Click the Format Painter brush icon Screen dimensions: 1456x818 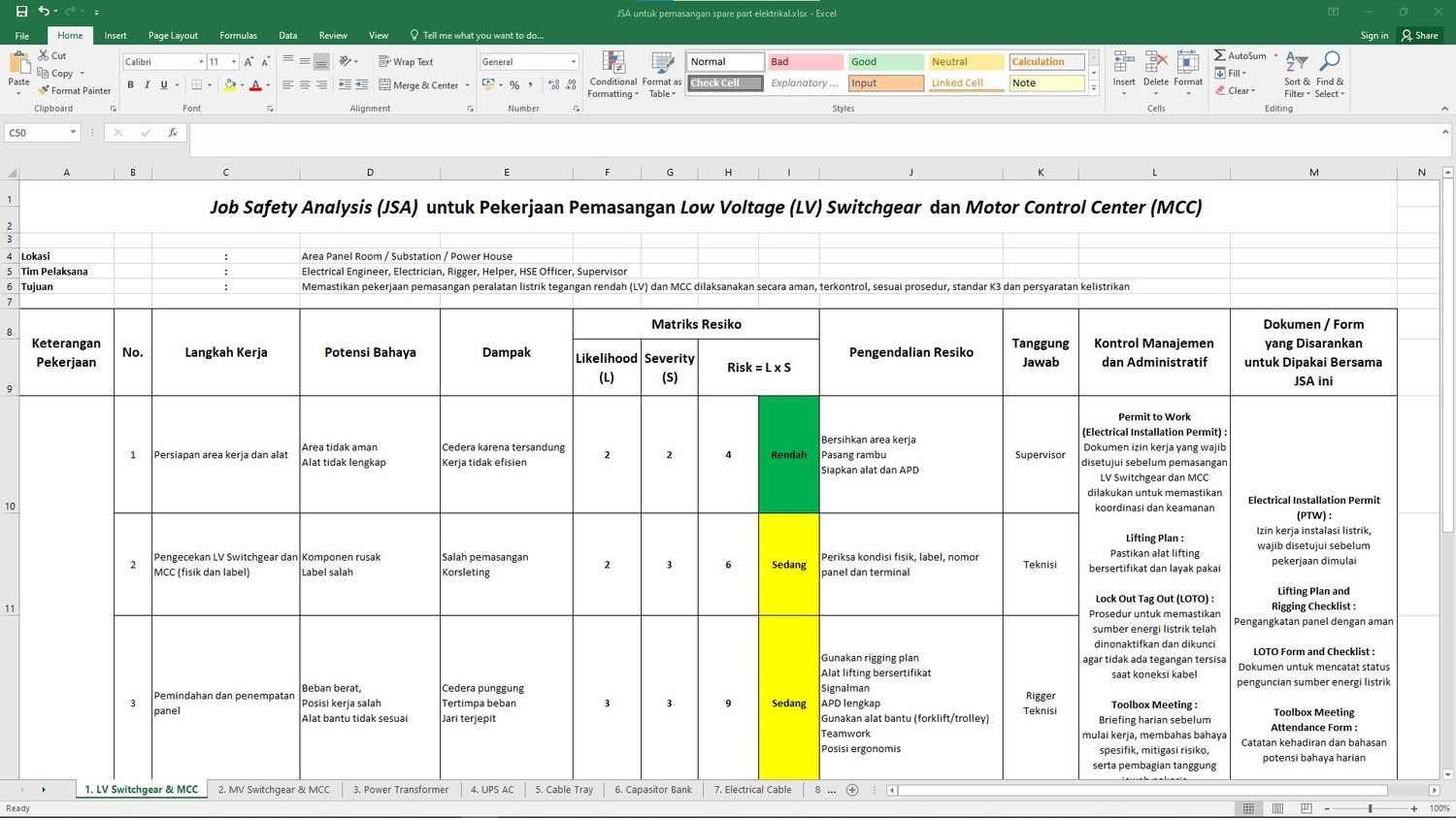[44, 90]
